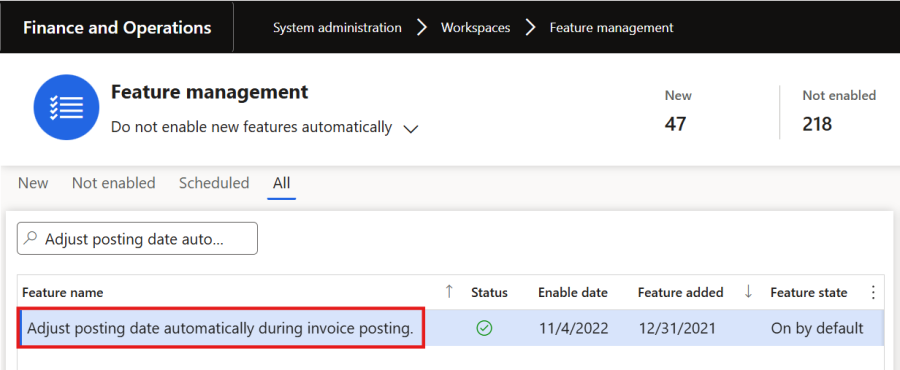
Task: Click the Finance and Operations title
Action: (x=117, y=28)
